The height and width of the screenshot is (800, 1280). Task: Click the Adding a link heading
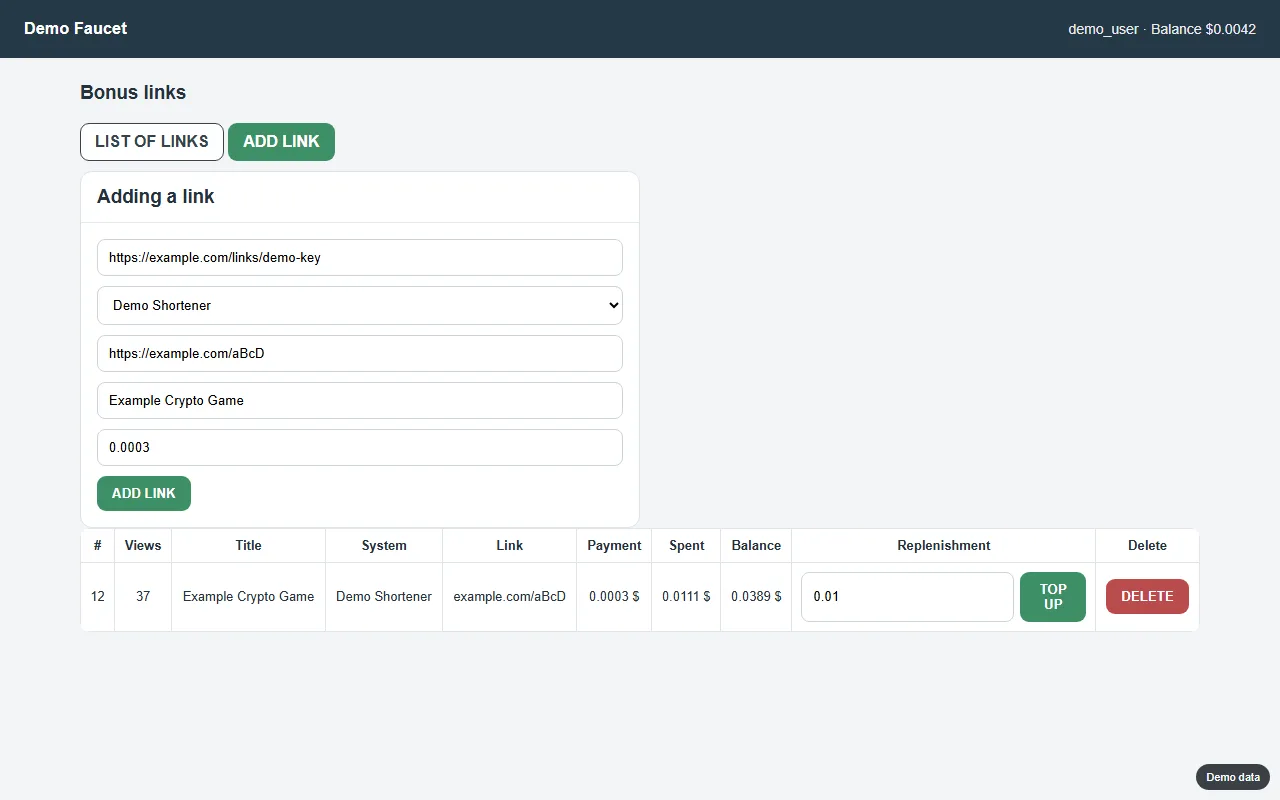pyautogui.click(x=156, y=196)
